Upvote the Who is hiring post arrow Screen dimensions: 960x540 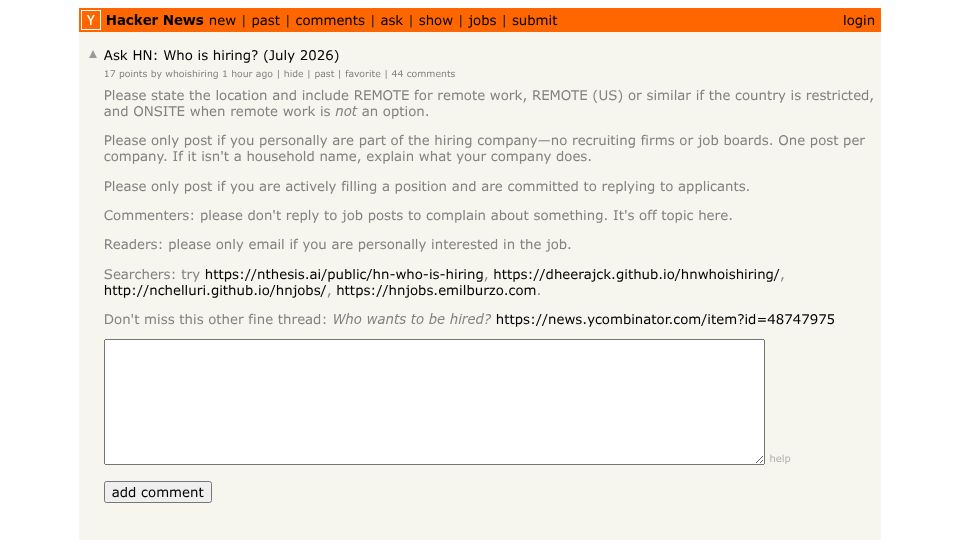[x=93, y=54]
